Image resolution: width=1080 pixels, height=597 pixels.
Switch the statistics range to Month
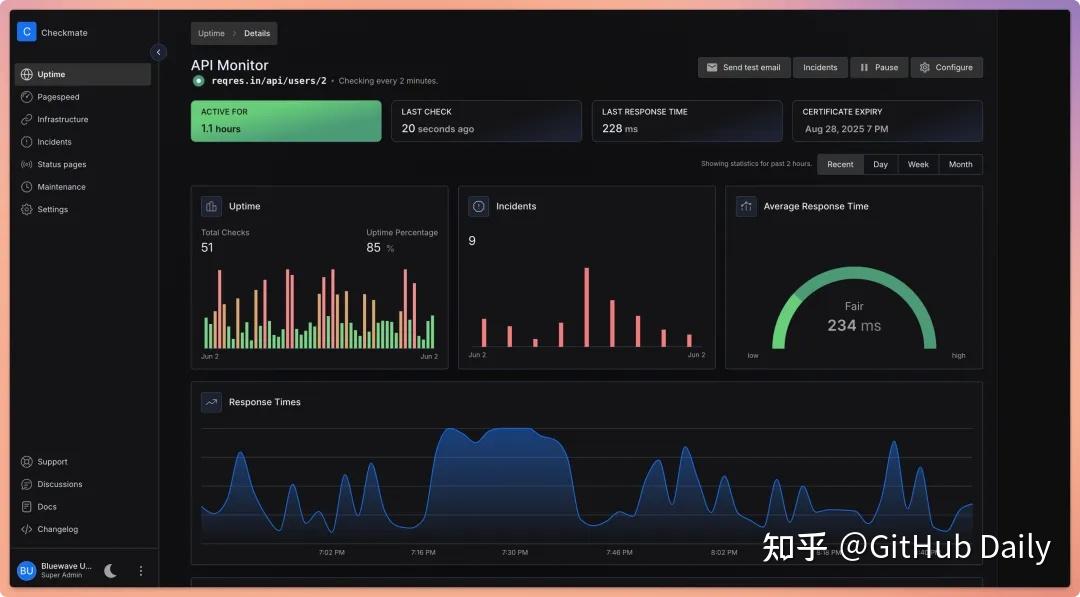[x=960, y=164]
